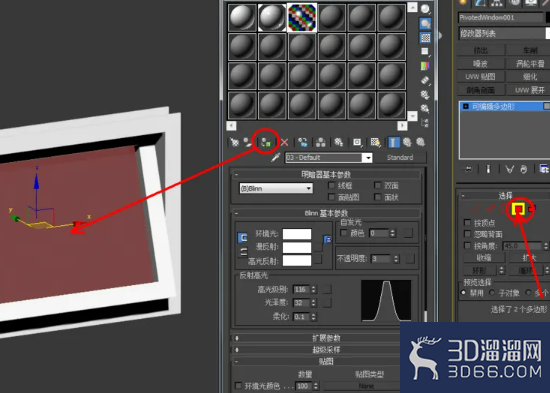
Task: Check 按角度 (By Angle) checkbox
Action: click(467, 246)
